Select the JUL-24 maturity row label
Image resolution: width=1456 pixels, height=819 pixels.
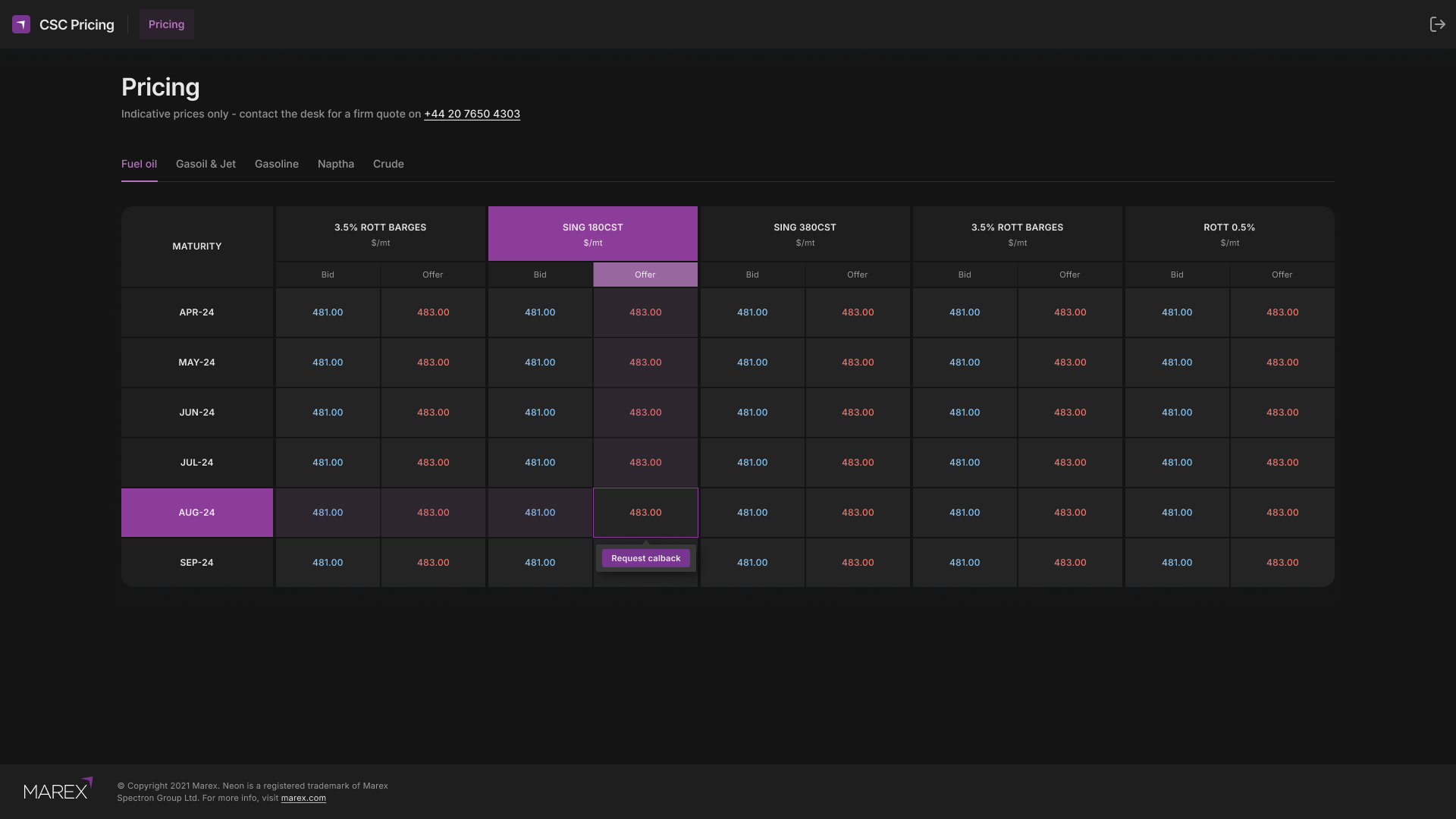tap(197, 463)
